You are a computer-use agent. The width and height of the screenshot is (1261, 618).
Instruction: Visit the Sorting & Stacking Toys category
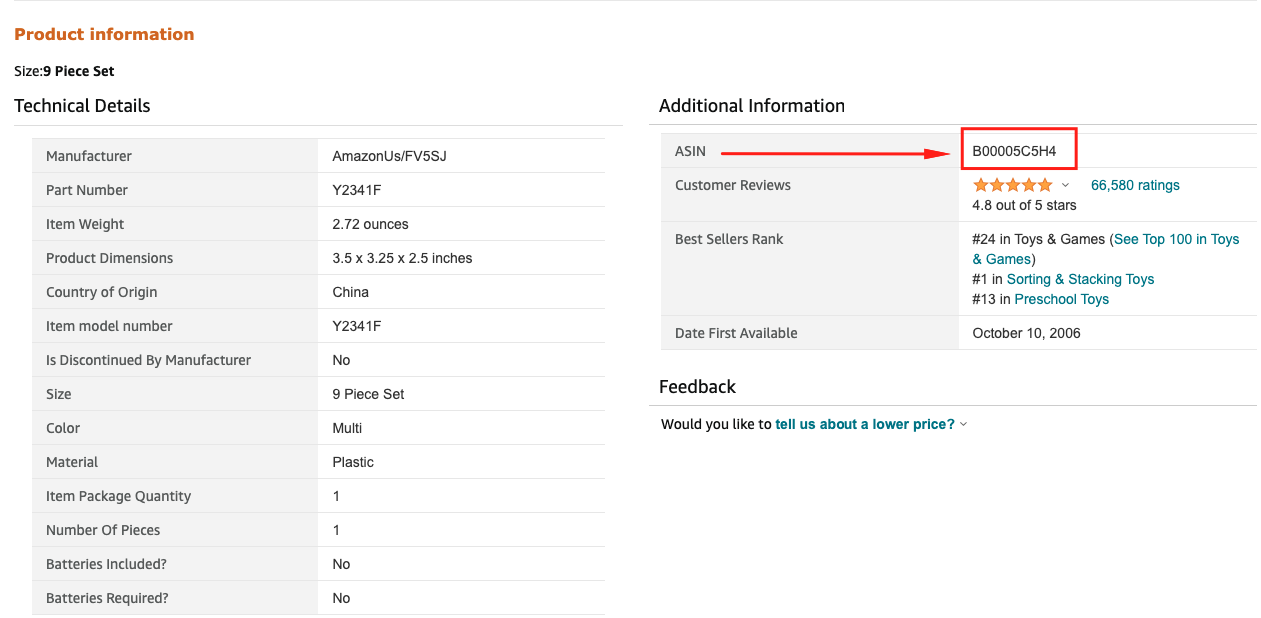click(x=1080, y=279)
